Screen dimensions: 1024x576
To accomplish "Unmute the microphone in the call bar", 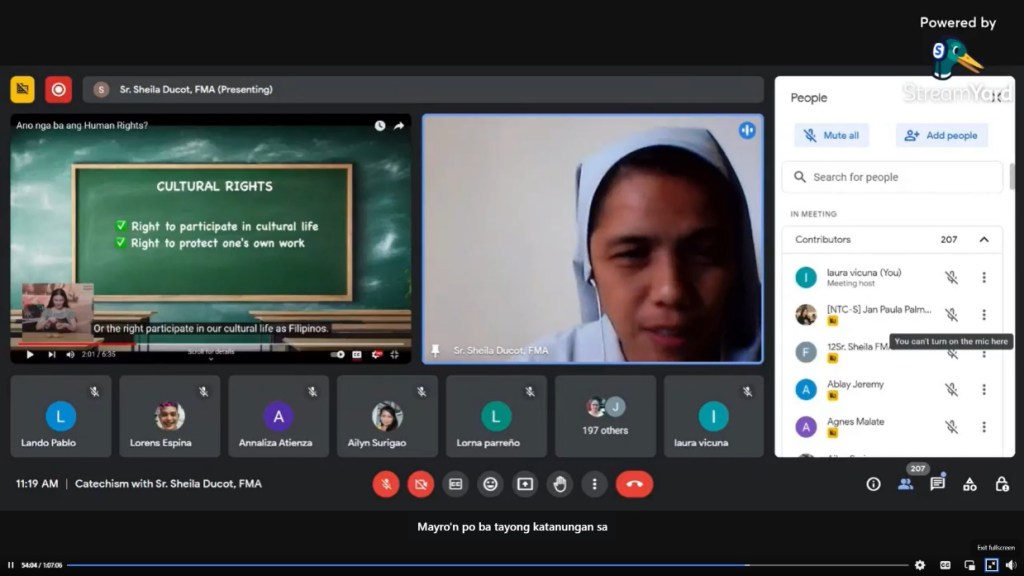I will 386,484.
